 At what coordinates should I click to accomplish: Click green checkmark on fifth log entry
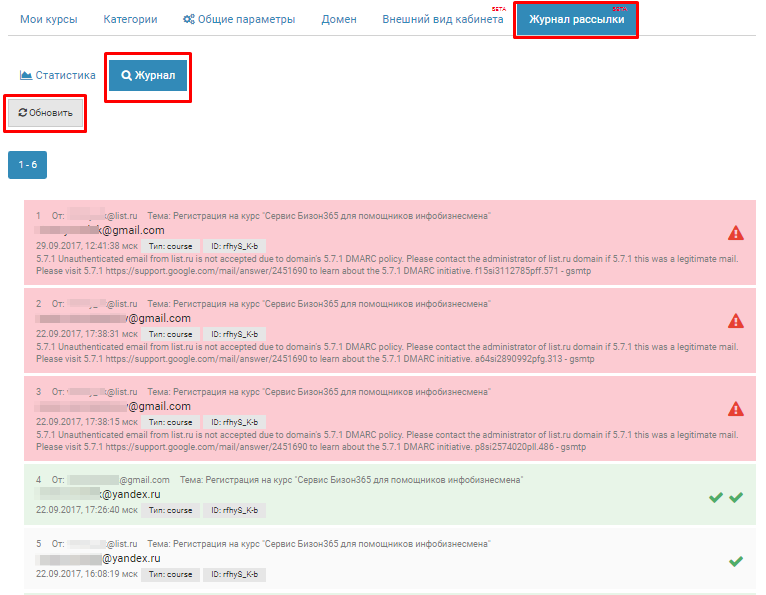pyautogui.click(x=736, y=561)
